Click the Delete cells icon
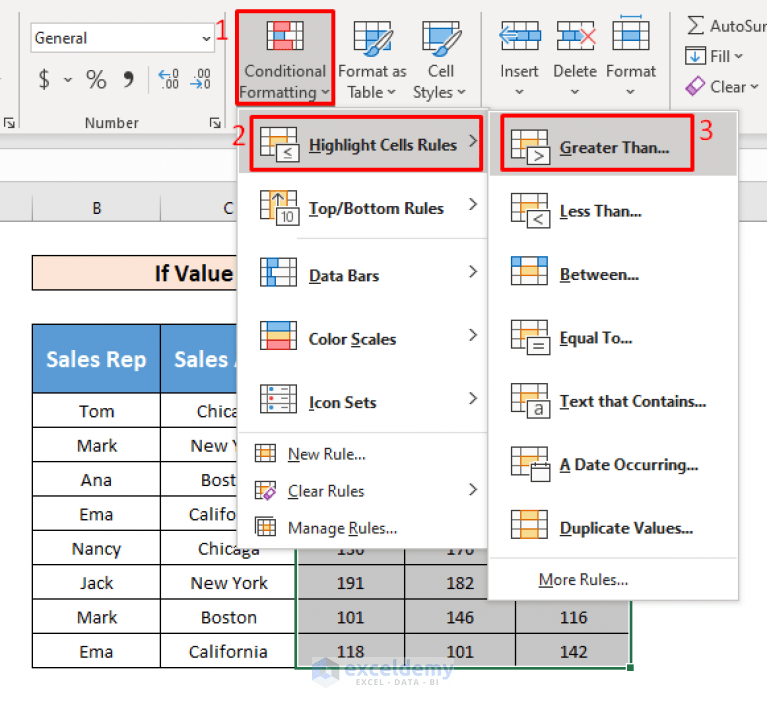The image size is (767, 704). tap(575, 36)
